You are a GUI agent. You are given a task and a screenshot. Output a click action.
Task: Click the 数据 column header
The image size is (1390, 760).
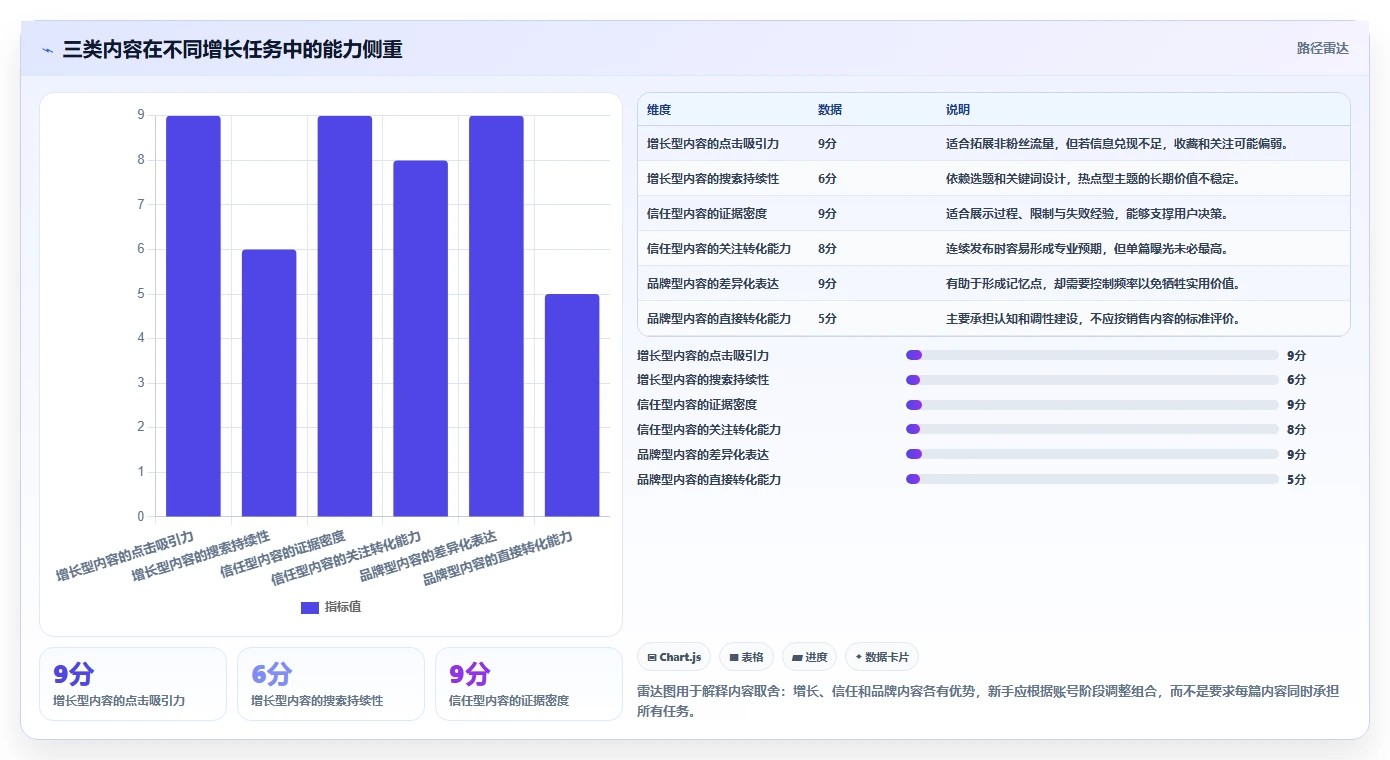(x=830, y=109)
